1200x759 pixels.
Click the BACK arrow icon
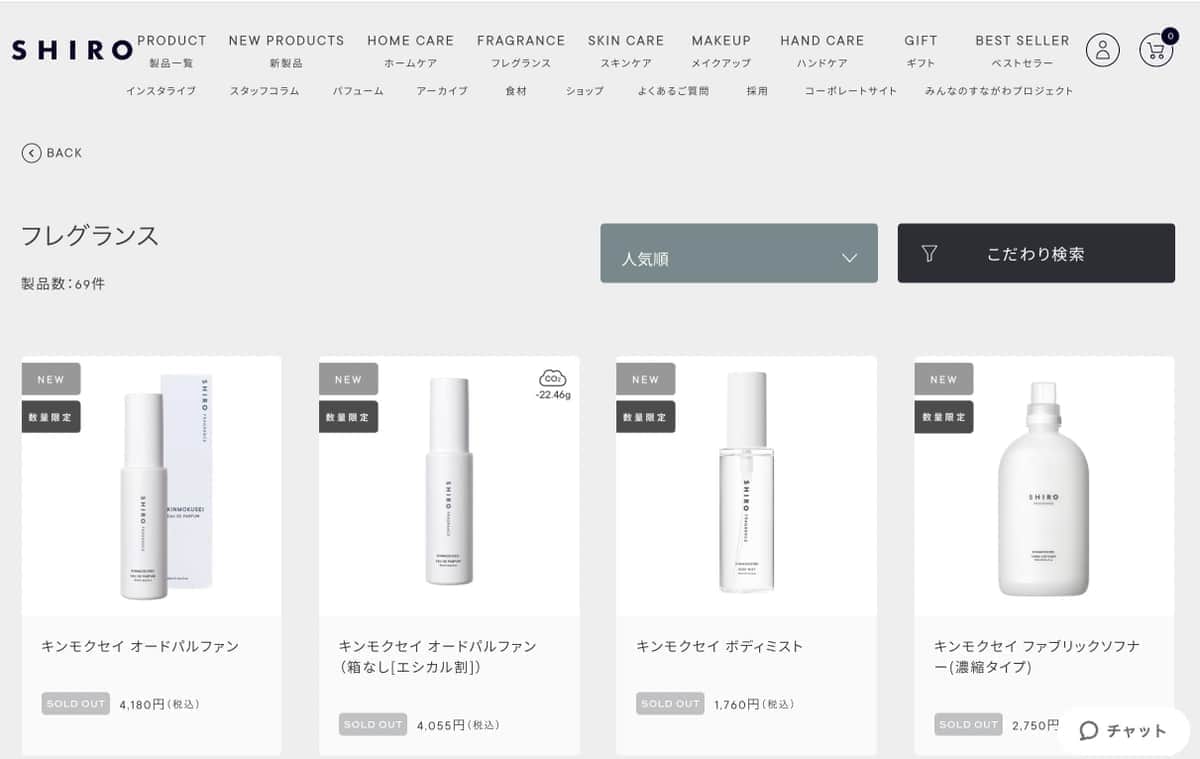(32, 153)
